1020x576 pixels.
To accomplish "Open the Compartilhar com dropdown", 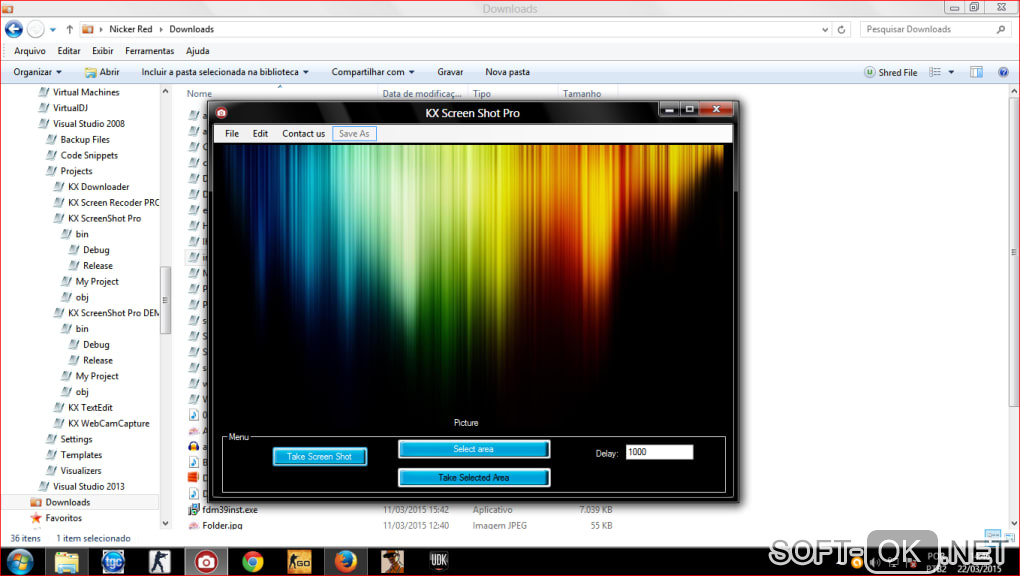I will coord(373,72).
